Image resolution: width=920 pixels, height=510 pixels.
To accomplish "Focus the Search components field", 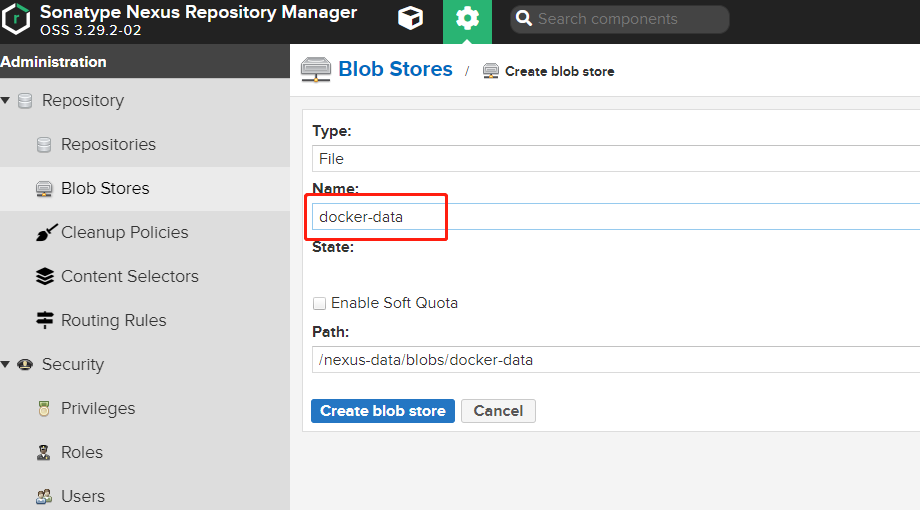I will click(x=620, y=19).
